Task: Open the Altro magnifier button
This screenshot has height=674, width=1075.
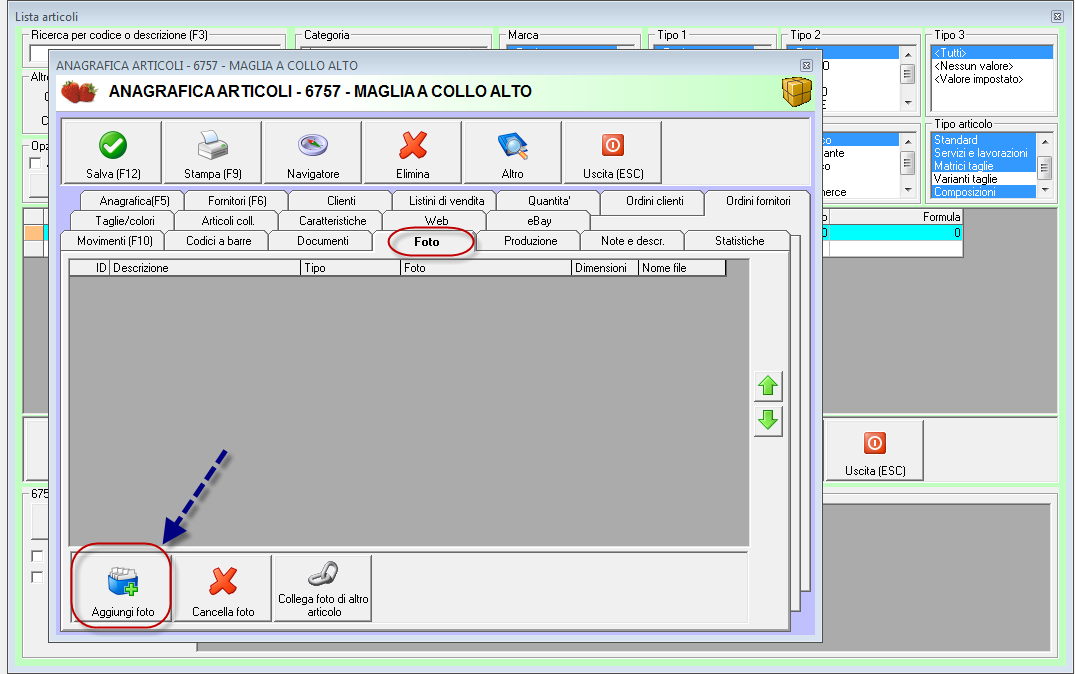Action: tap(512, 153)
